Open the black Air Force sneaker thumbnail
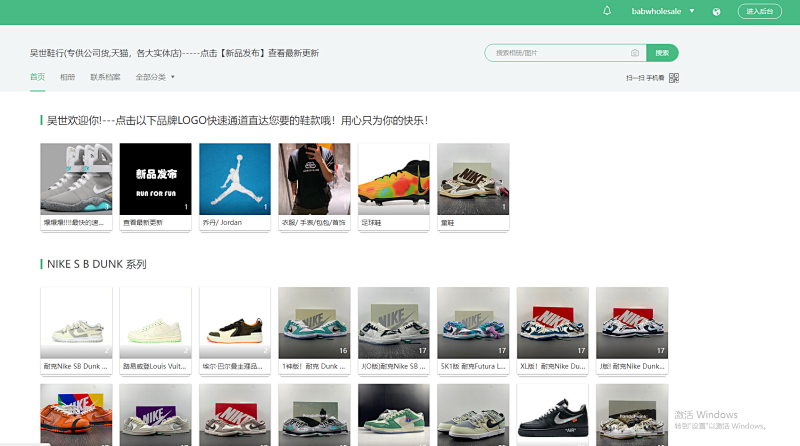 553,415
